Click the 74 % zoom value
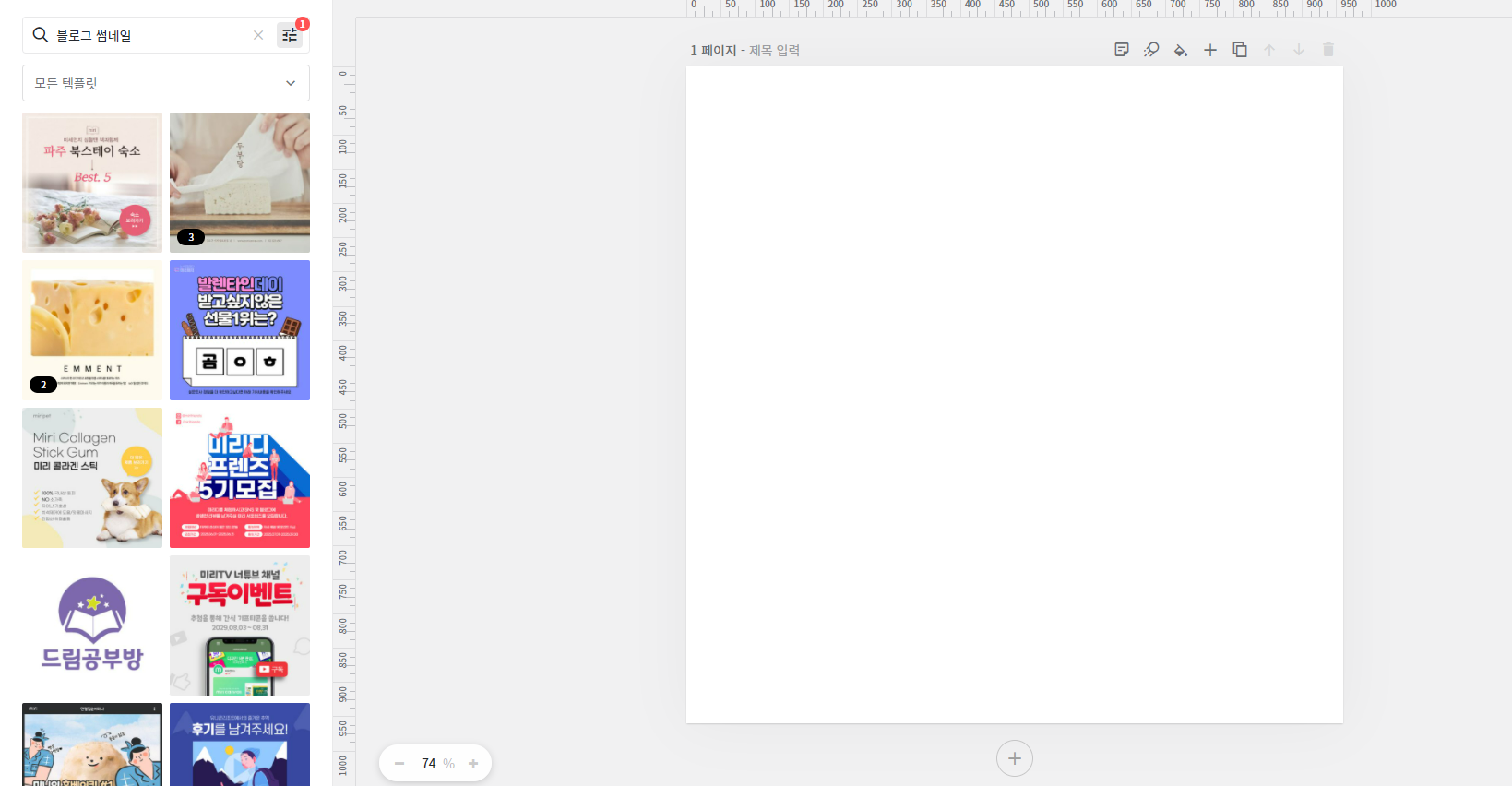This screenshot has width=1512, height=786. (x=437, y=764)
